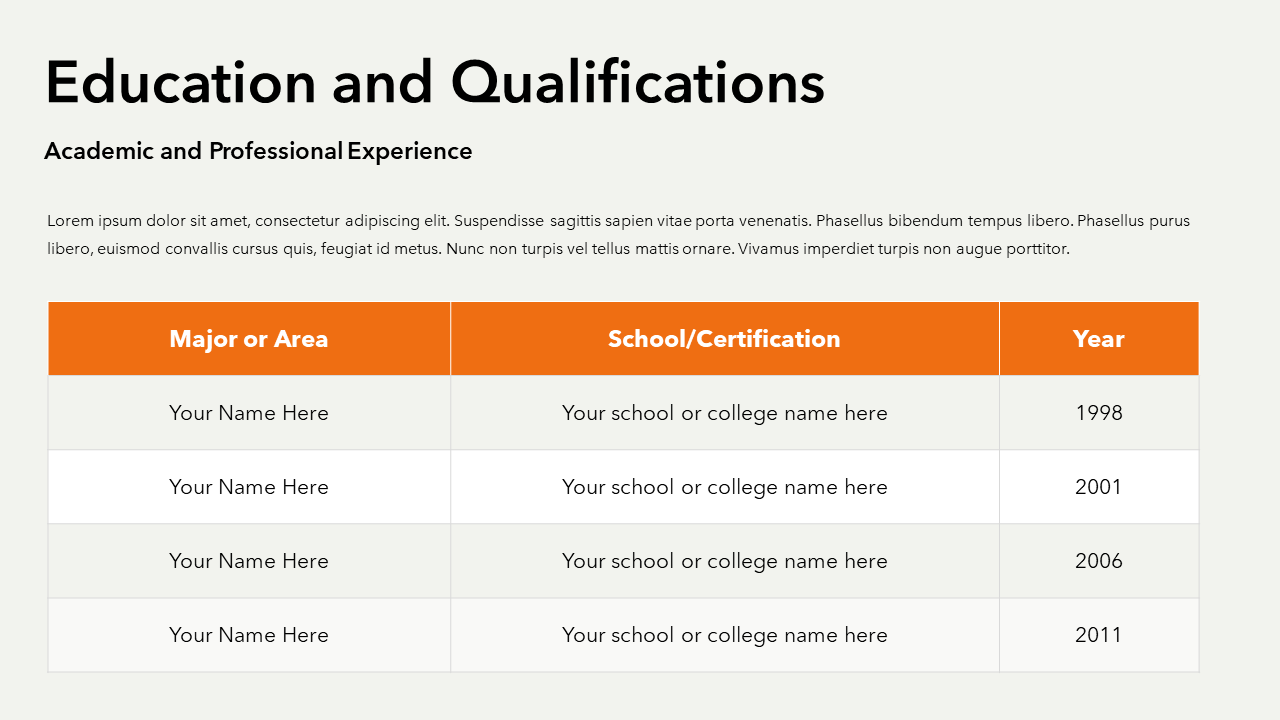Click the word Qualifications in the title
Image resolution: width=1280 pixels, height=720 pixels.
pyautogui.click(x=637, y=82)
